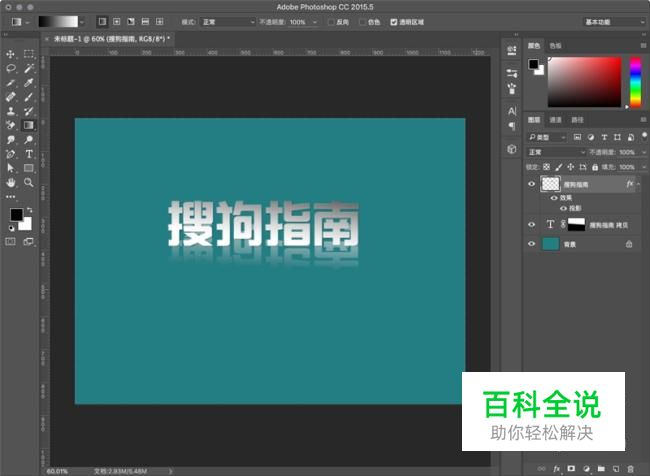Screen dimensions: 650x476
Task: Select the Zoom tool
Action: click(29, 182)
